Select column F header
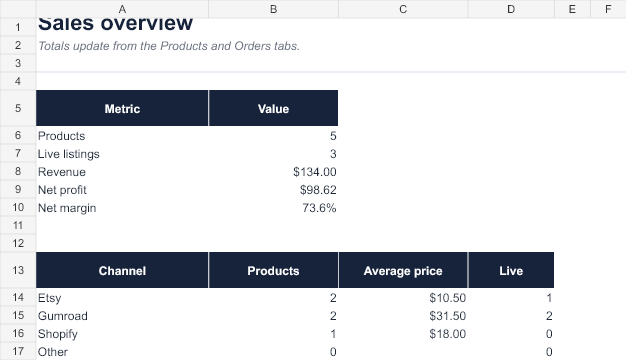 pyautogui.click(x=608, y=9)
